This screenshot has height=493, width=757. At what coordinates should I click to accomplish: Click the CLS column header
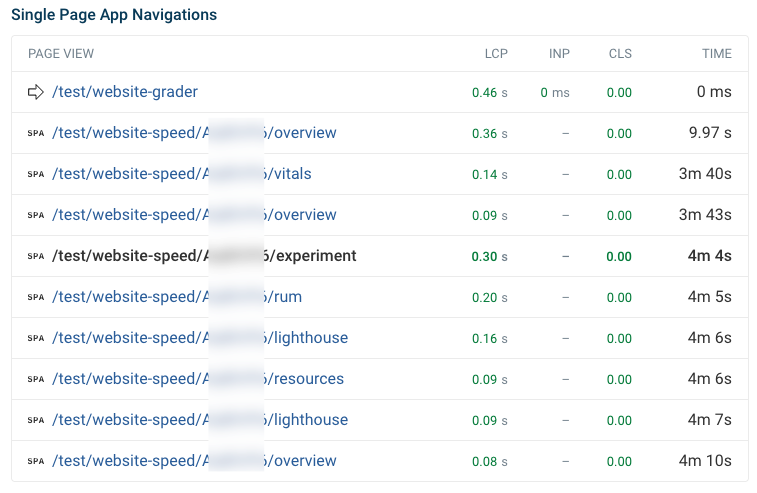(x=620, y=54)
